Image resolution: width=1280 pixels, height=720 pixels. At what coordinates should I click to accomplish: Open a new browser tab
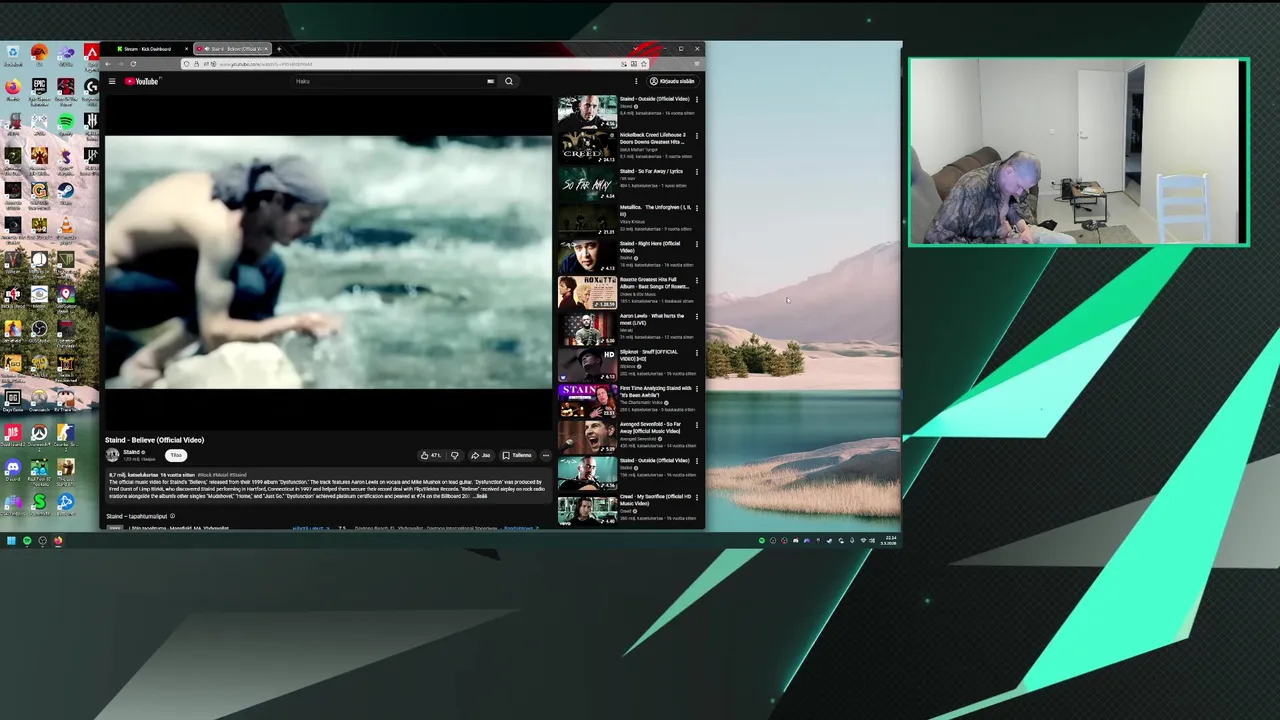279,49
